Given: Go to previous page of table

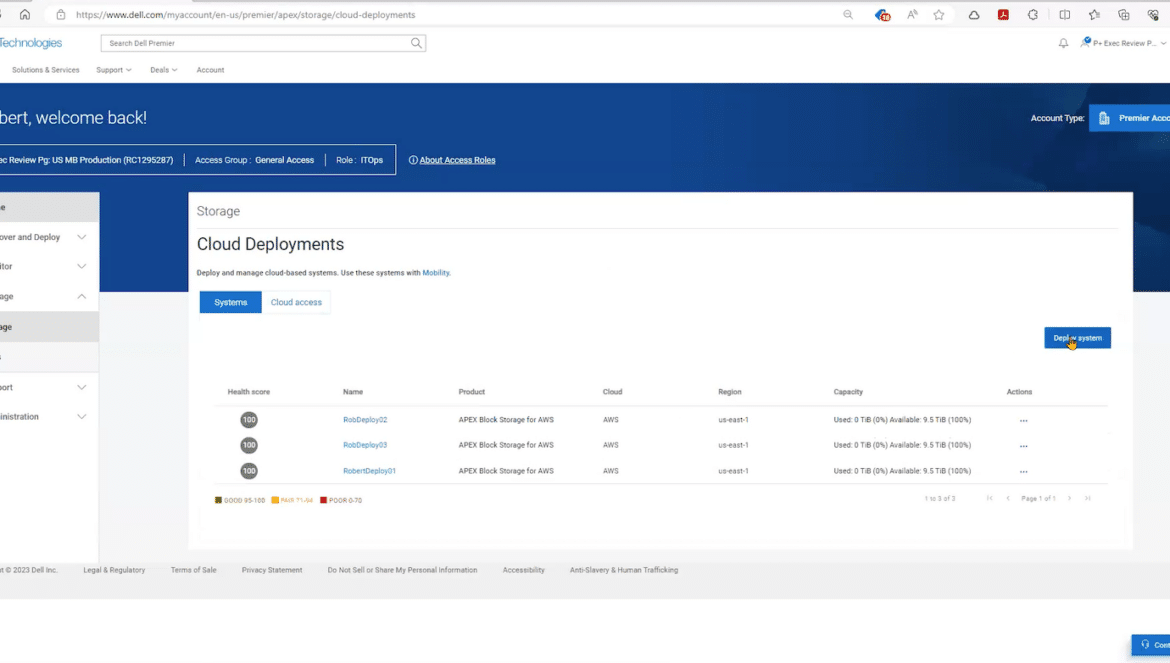Looking at the screenshot, I should click(1008, 498).
